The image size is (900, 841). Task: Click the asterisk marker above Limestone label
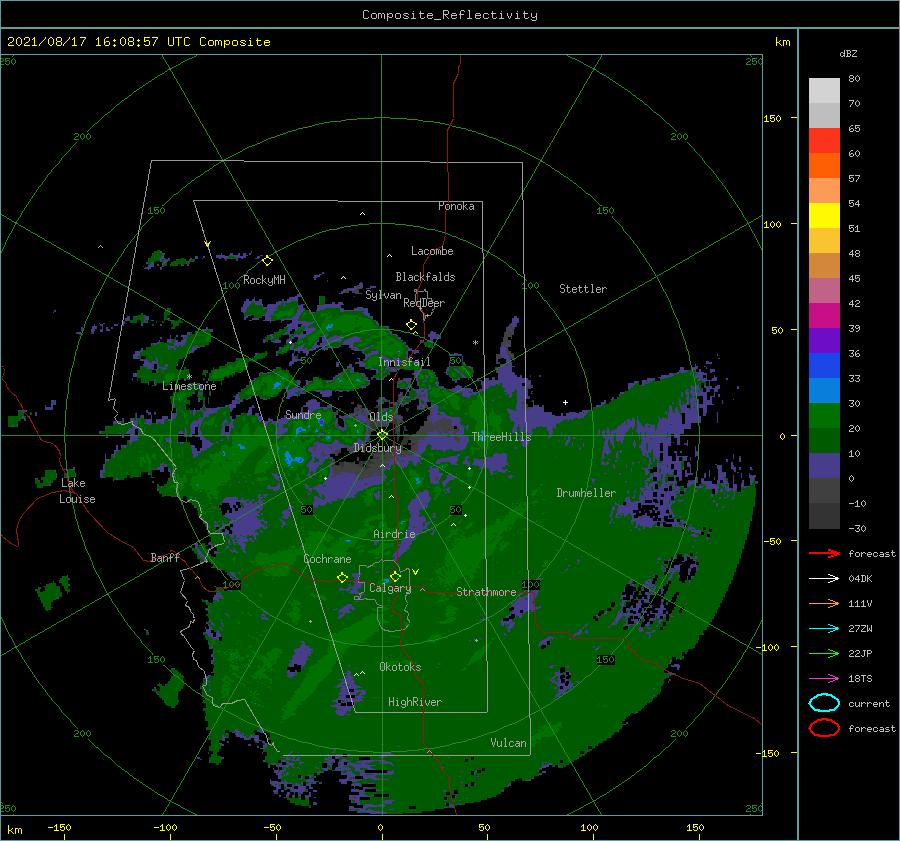coord(189,377)
